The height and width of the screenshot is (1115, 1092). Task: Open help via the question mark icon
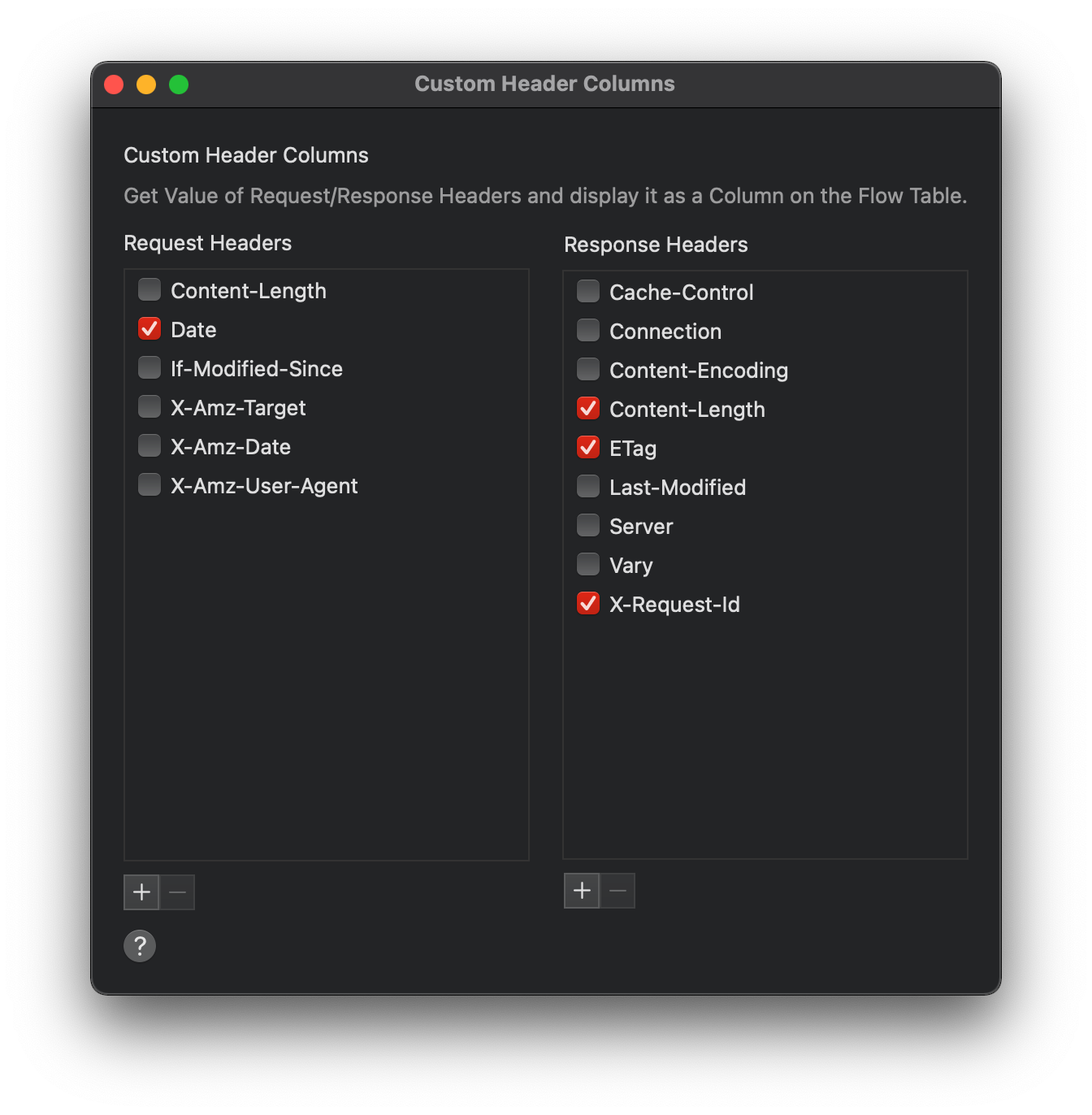click(139, 945)
